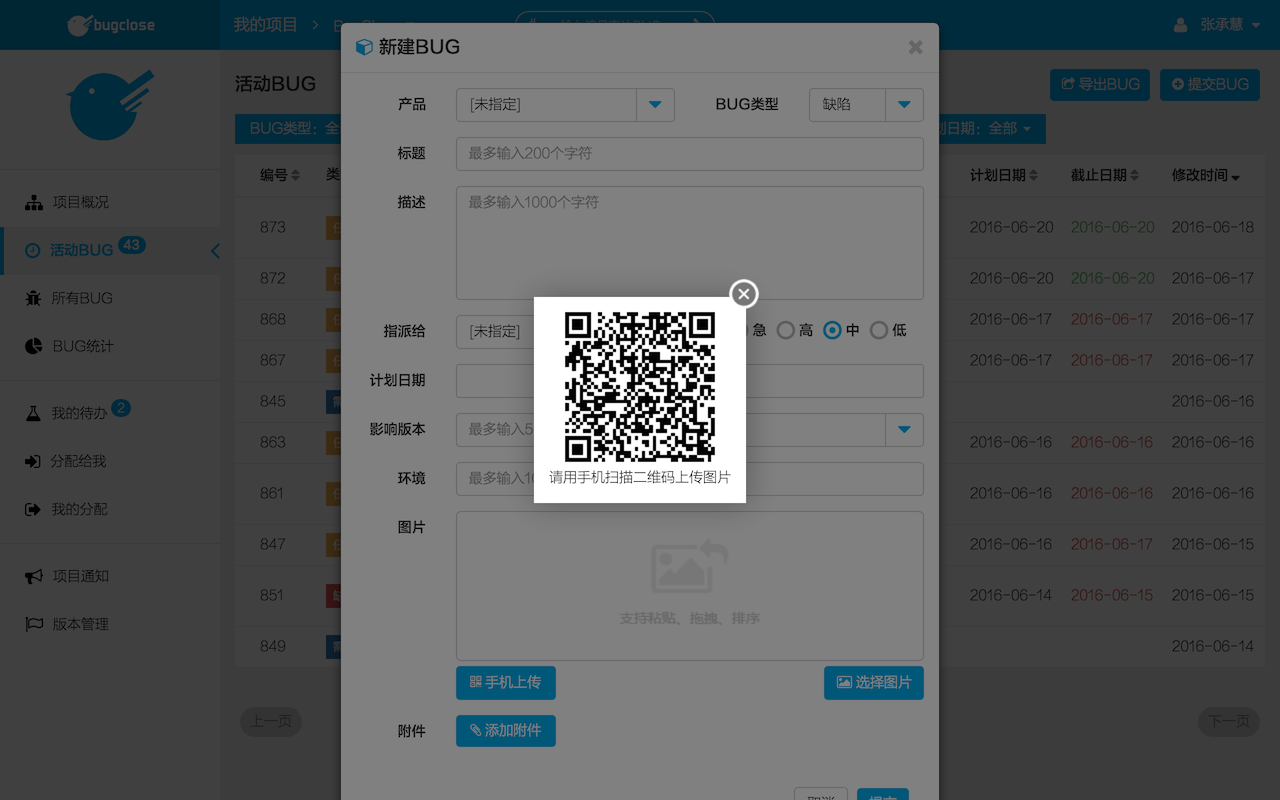Open 所有BUG in the sidebar
Viewport: 1280px width, 800px height.
click(110, 298)
